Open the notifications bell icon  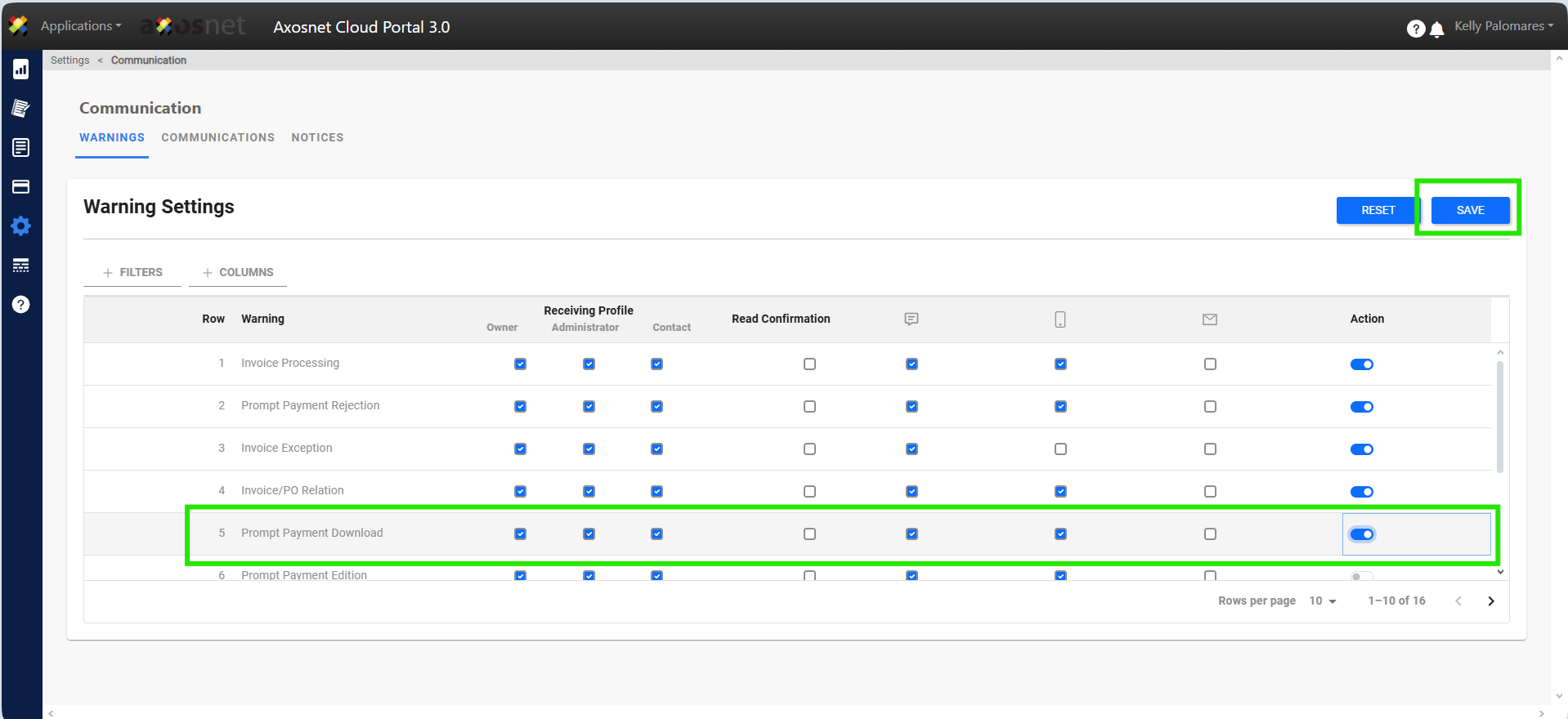click(1436, 29)
